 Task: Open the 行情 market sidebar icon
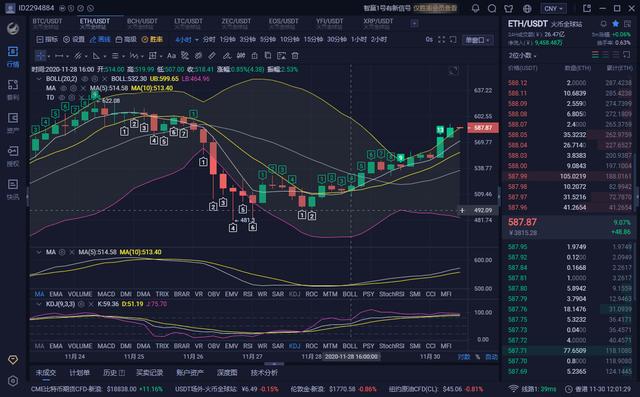(13, 56)
